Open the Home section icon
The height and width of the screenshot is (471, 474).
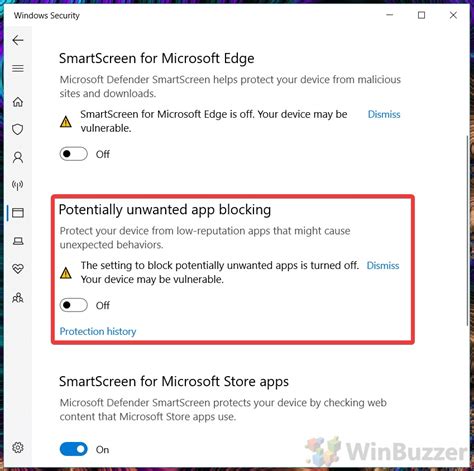[x=18, y=102]
